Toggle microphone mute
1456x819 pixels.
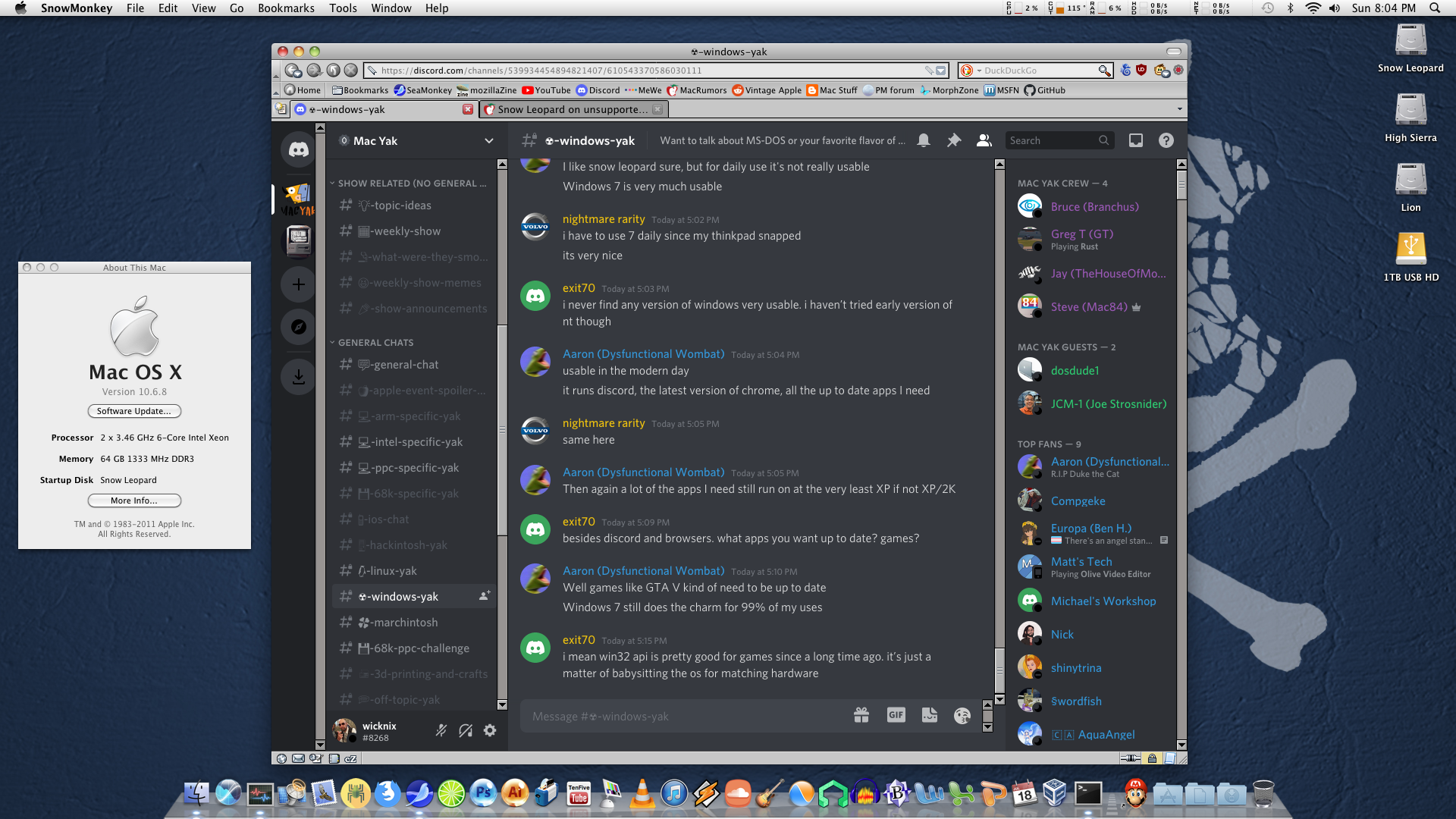point(441,730)
